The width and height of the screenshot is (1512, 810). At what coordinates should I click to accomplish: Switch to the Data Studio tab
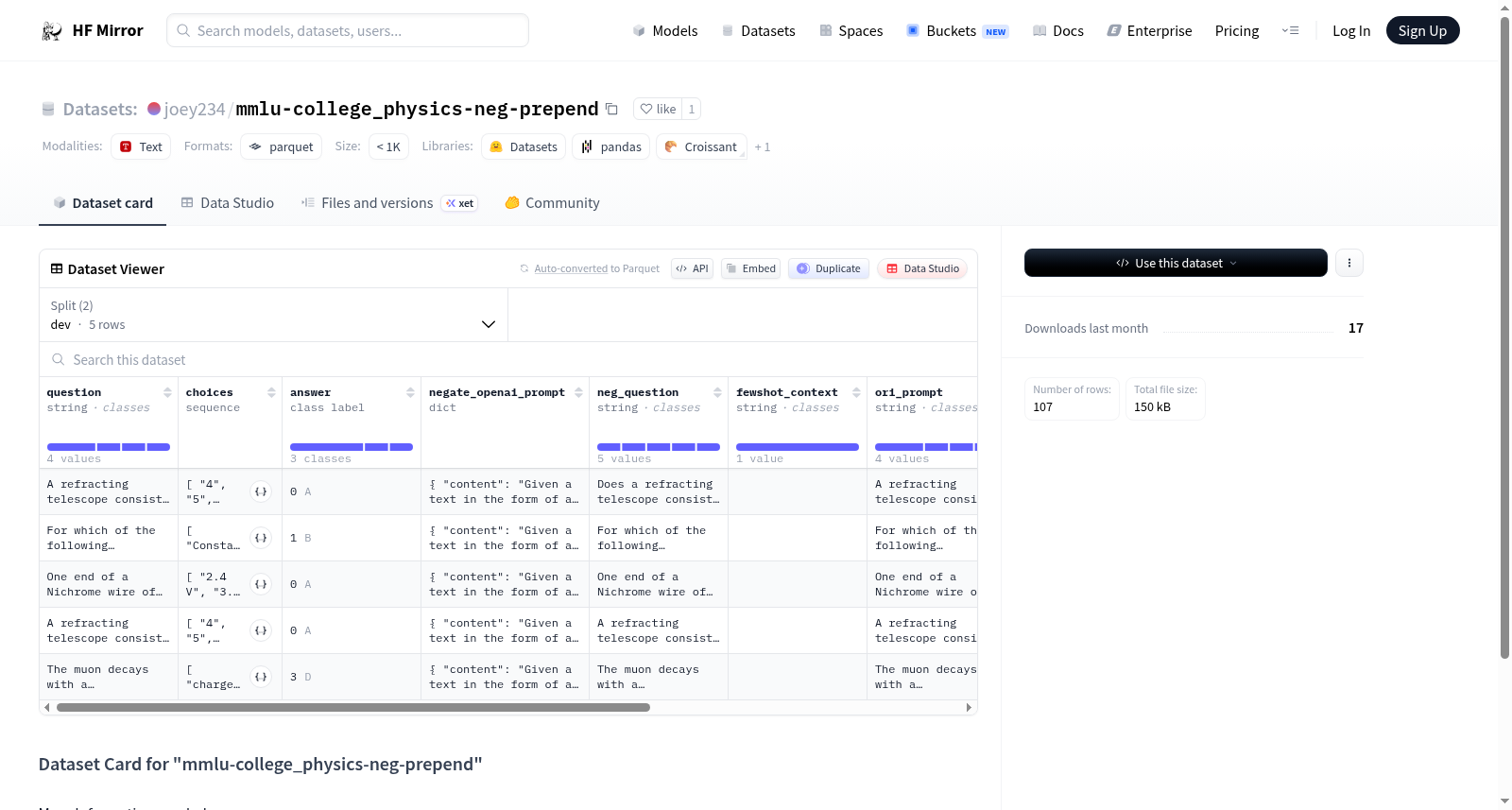227,202
